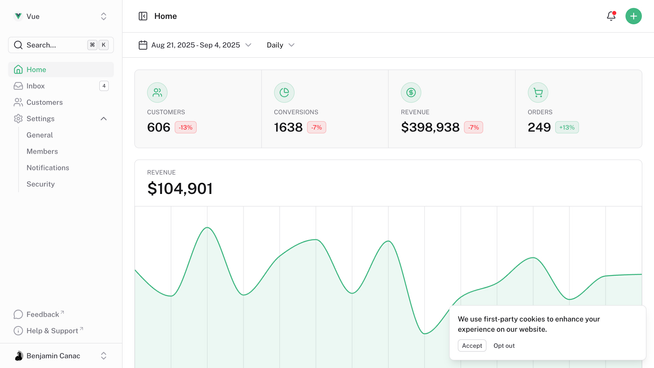Click the +13% orders badge
The width and height of the screenshot is (654, 368).
(x=567, y=127)
